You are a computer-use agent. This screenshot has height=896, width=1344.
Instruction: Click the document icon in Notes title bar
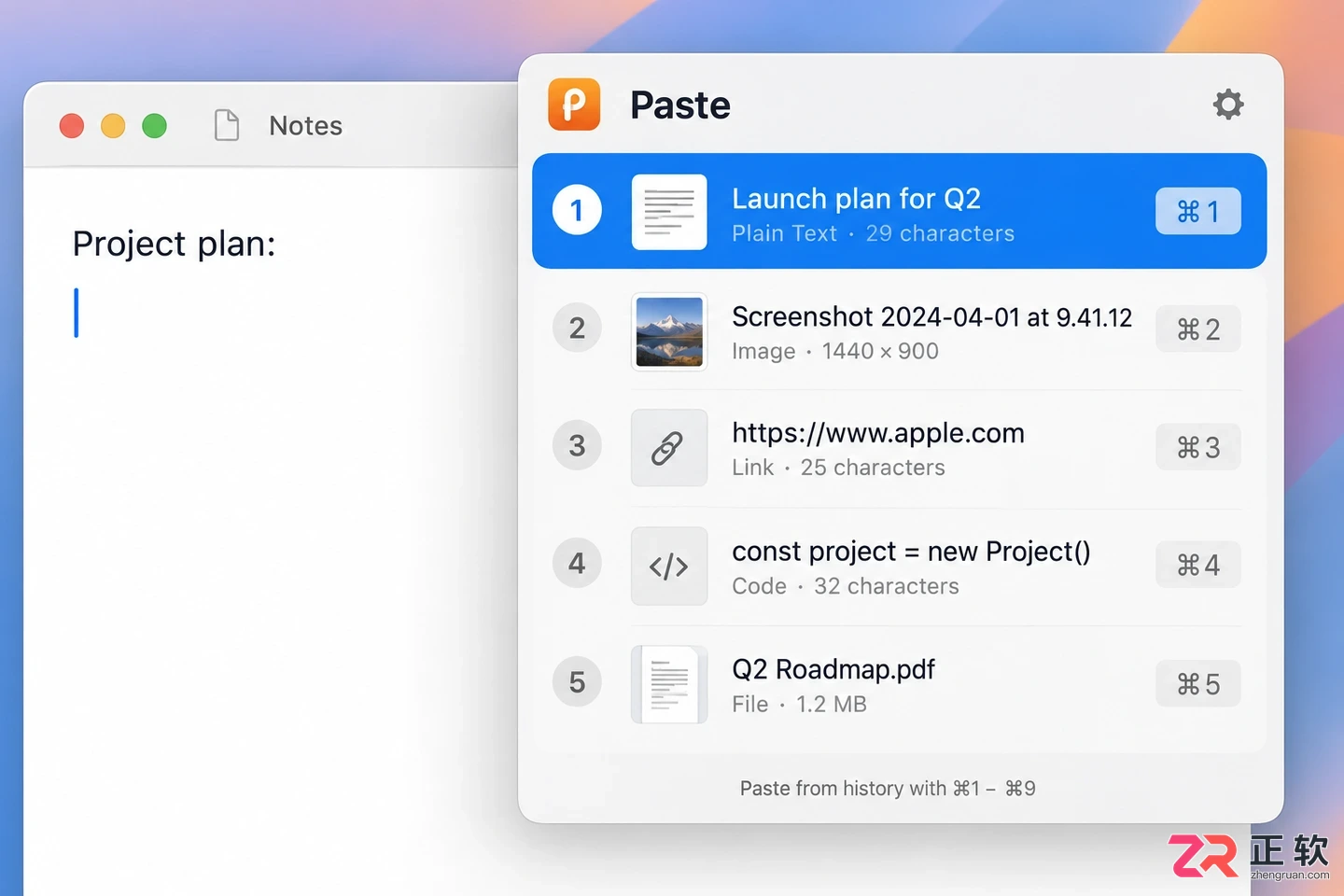(227, 125)
